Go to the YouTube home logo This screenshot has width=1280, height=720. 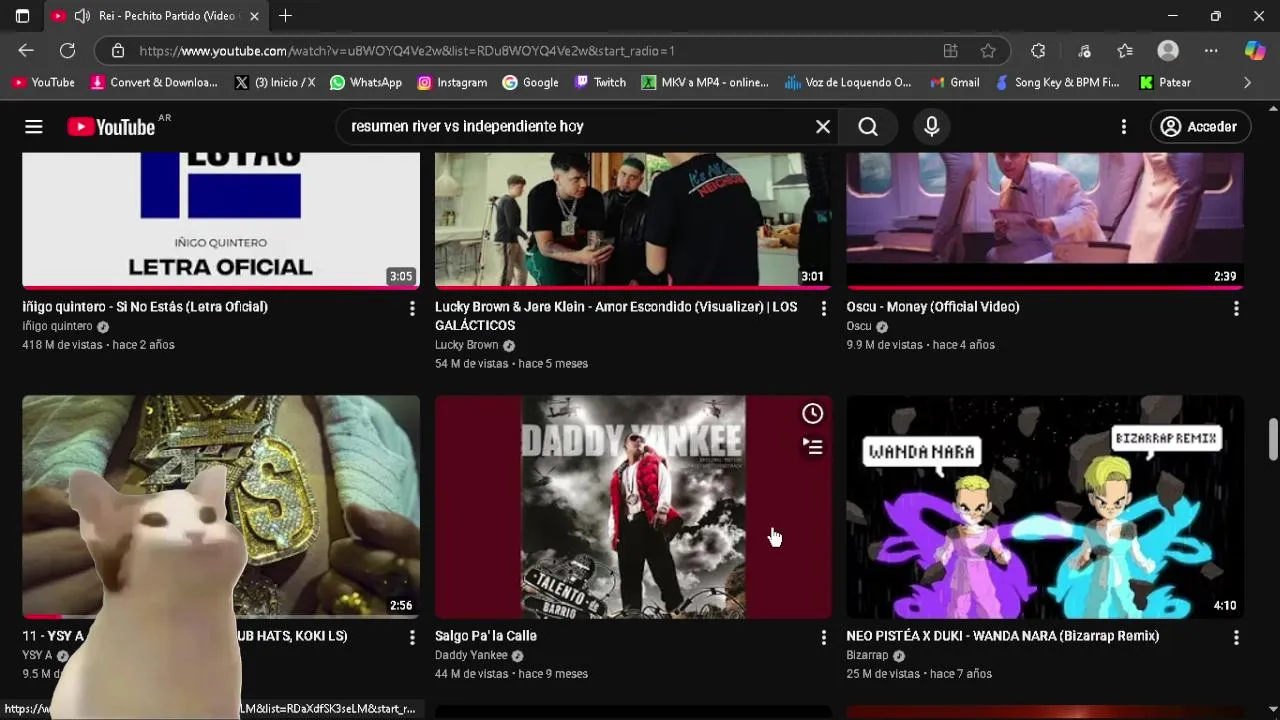110,127
